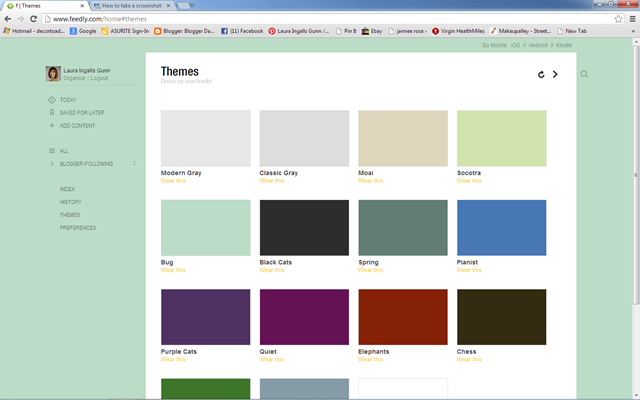Open the Ebay bookmark

pos(372,31)
